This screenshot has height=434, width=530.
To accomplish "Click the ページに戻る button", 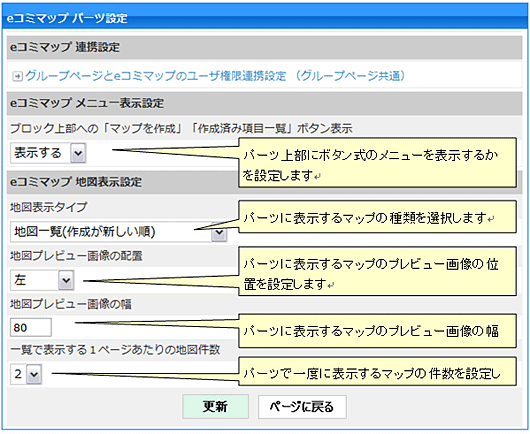I will [x=302, y=407].
